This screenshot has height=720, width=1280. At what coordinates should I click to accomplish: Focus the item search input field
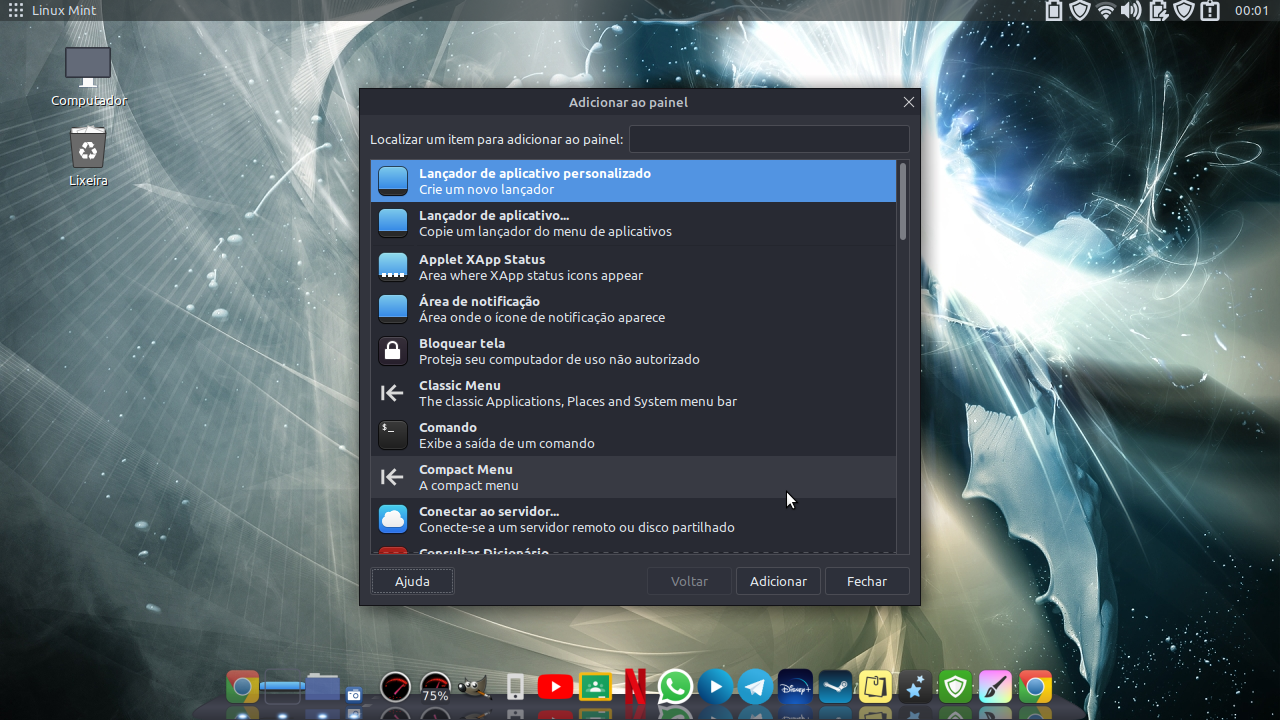[x=769, y=139]
